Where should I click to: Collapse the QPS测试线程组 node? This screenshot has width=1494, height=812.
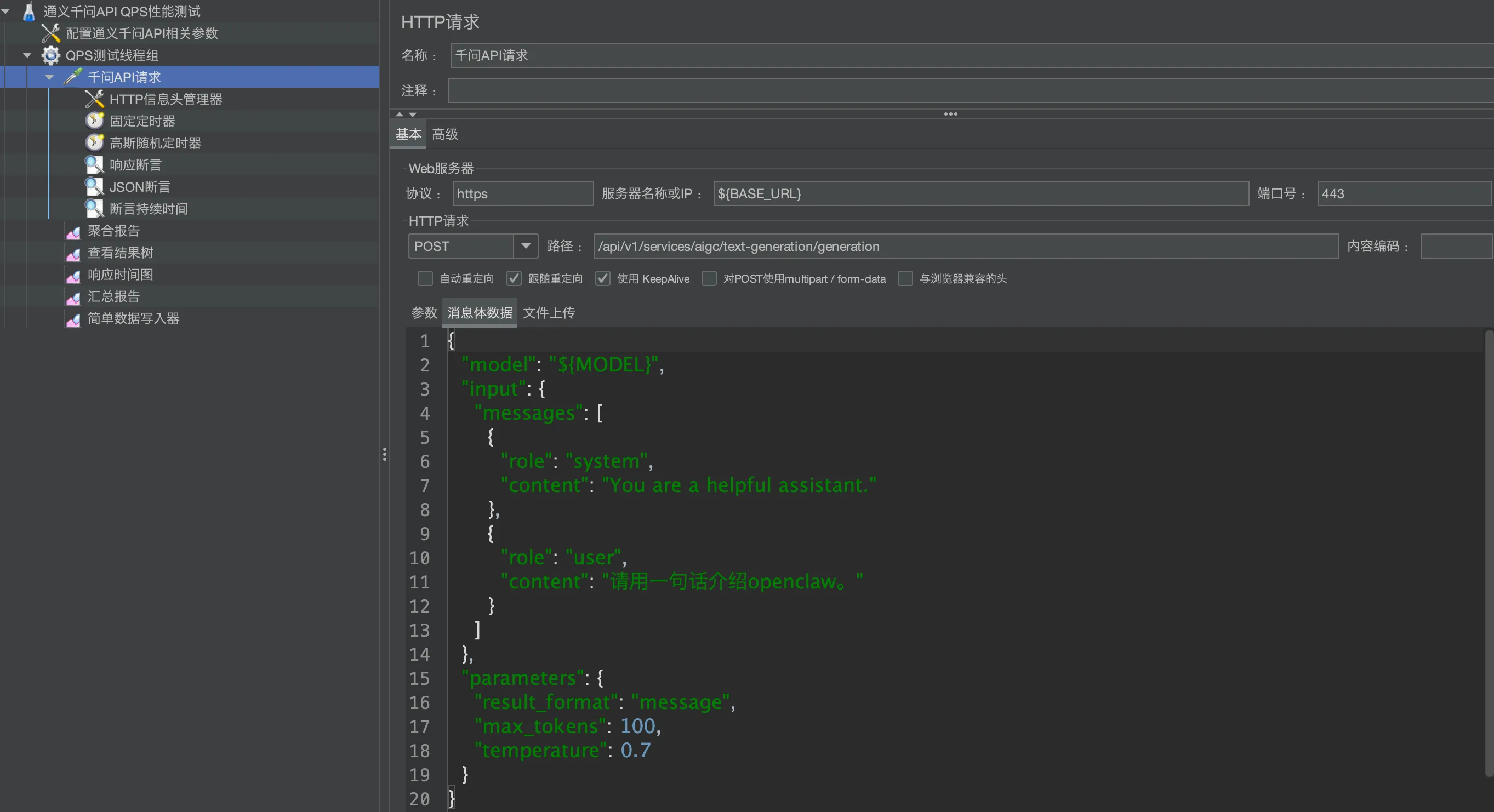click(x=27, y=55)
